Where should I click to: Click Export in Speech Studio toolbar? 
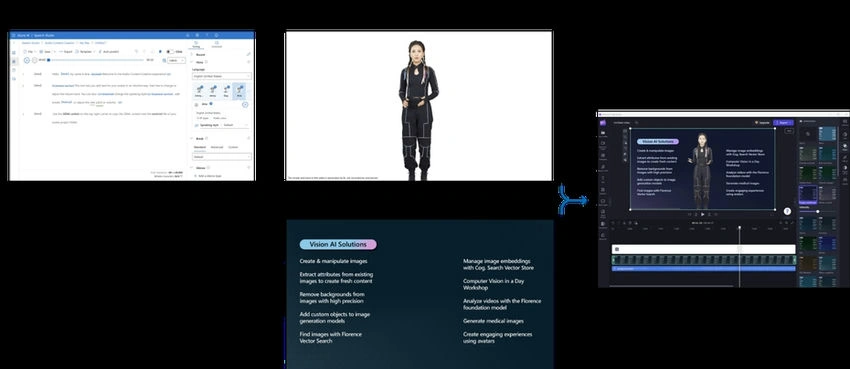[66, 51]
